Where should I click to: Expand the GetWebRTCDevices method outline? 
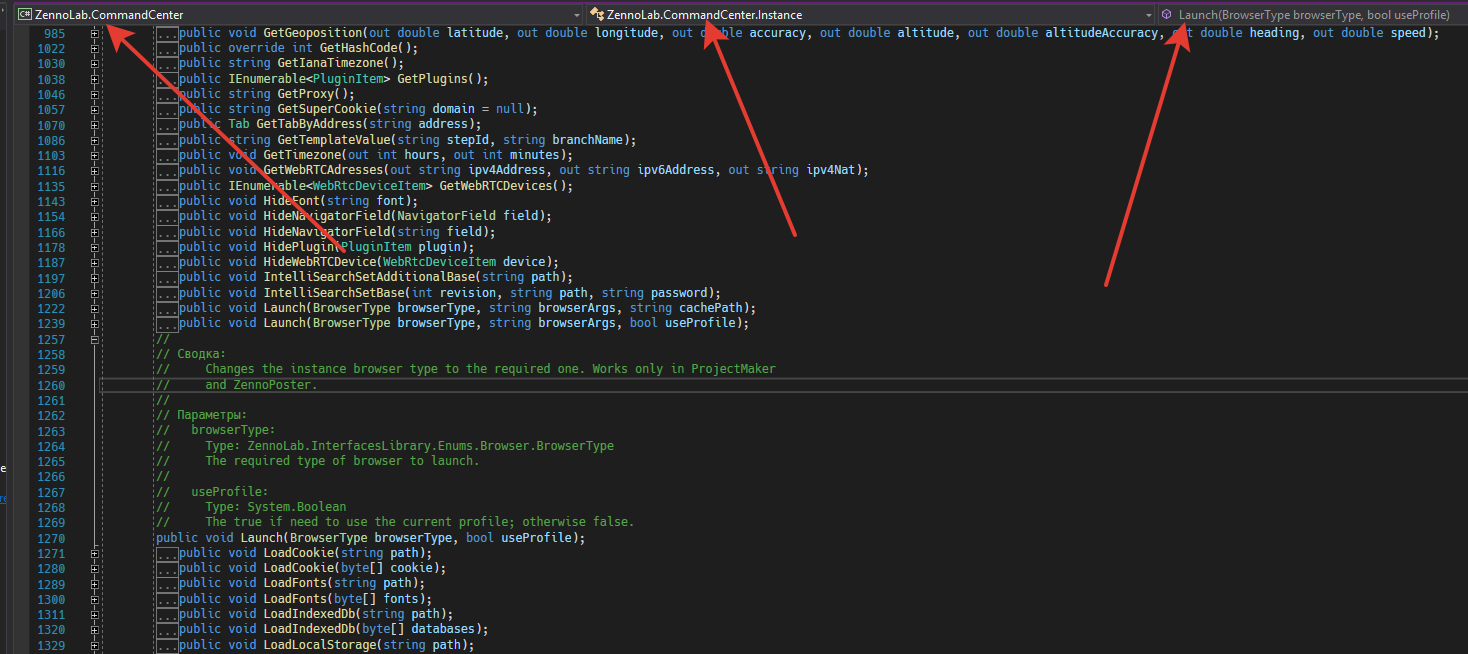tap(95, 186)
